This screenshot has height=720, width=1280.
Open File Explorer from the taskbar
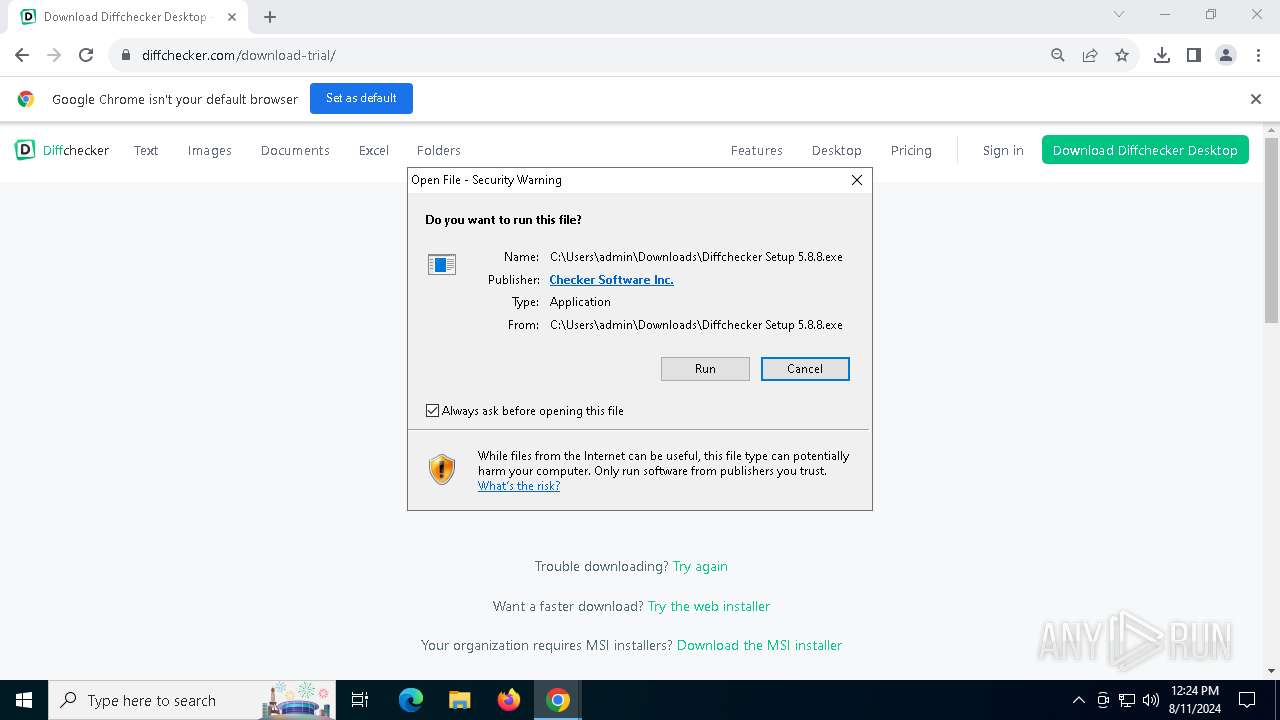(460, 700)
